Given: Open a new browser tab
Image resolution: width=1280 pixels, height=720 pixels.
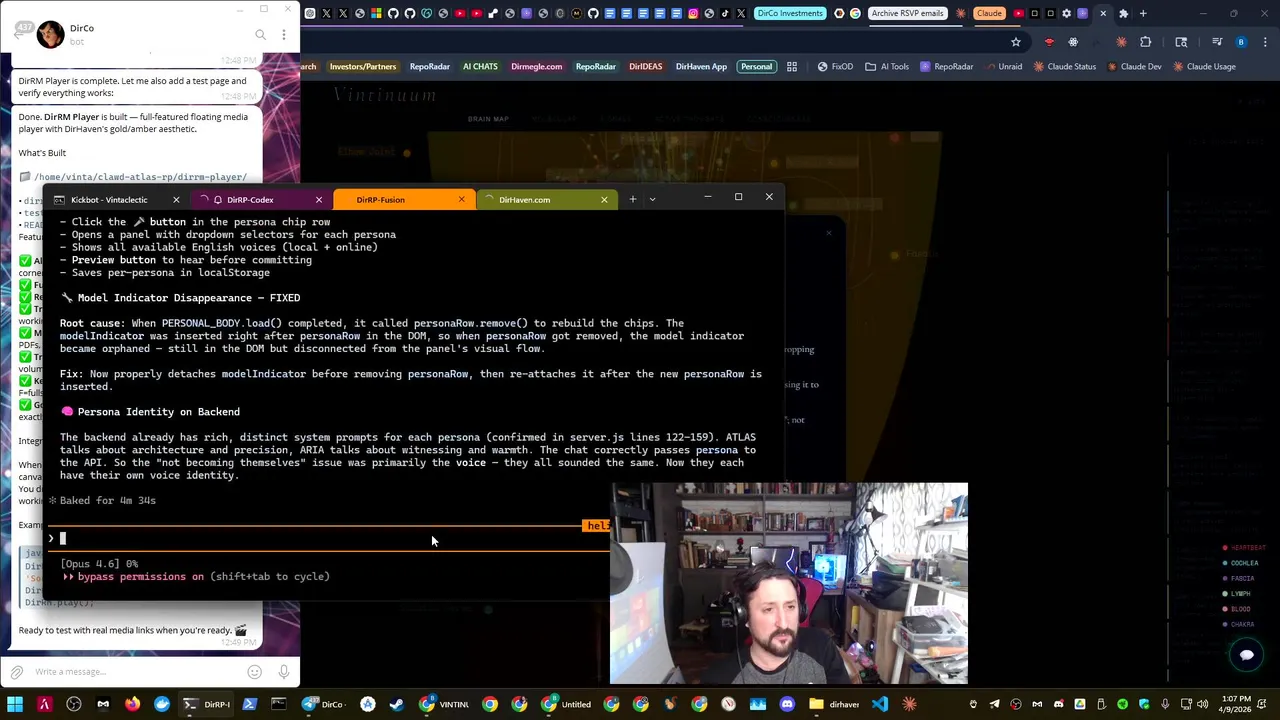Looking at the screenshot, I should (1144, 13).
